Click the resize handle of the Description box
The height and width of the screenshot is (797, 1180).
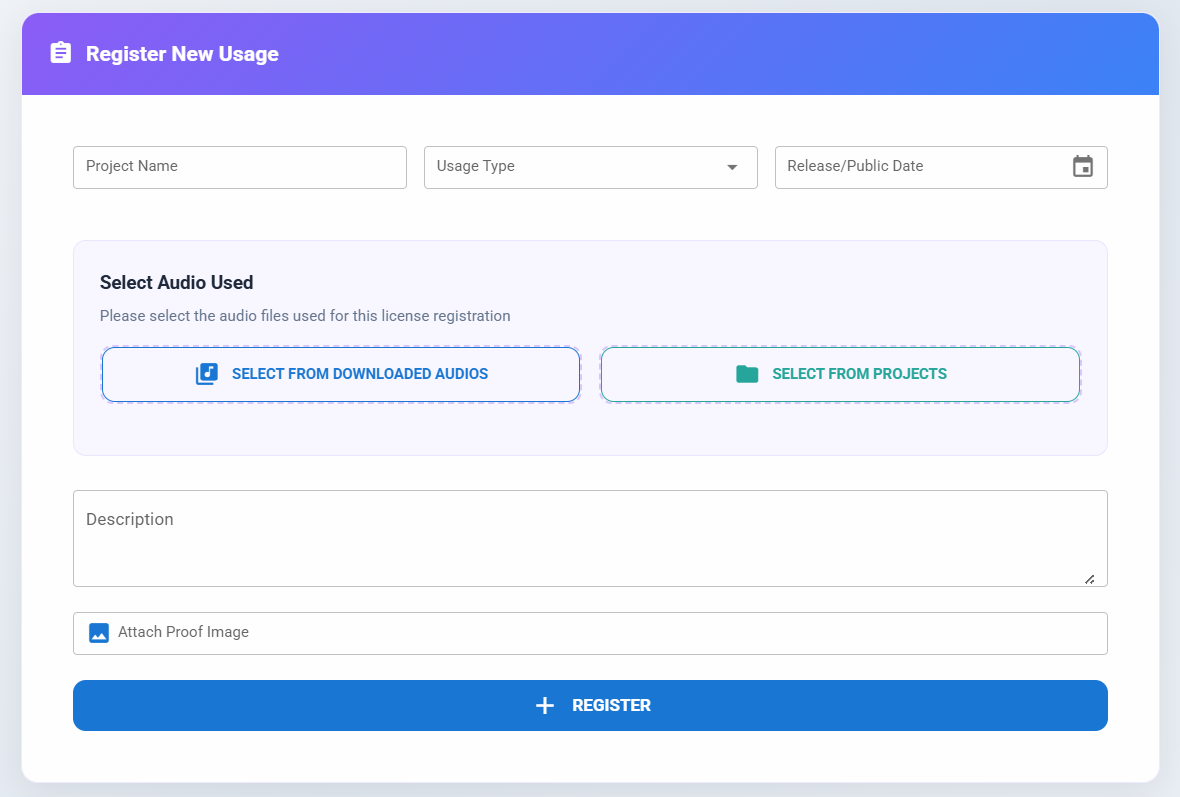(x=1089, y=578)
